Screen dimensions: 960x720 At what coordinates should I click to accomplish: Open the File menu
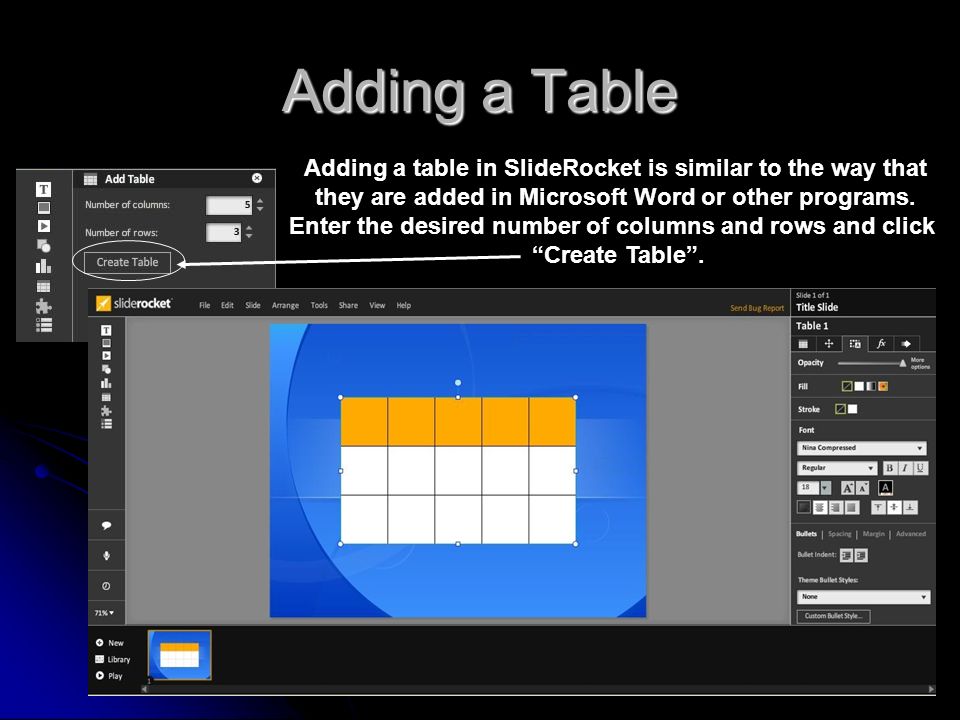[204, 306]
